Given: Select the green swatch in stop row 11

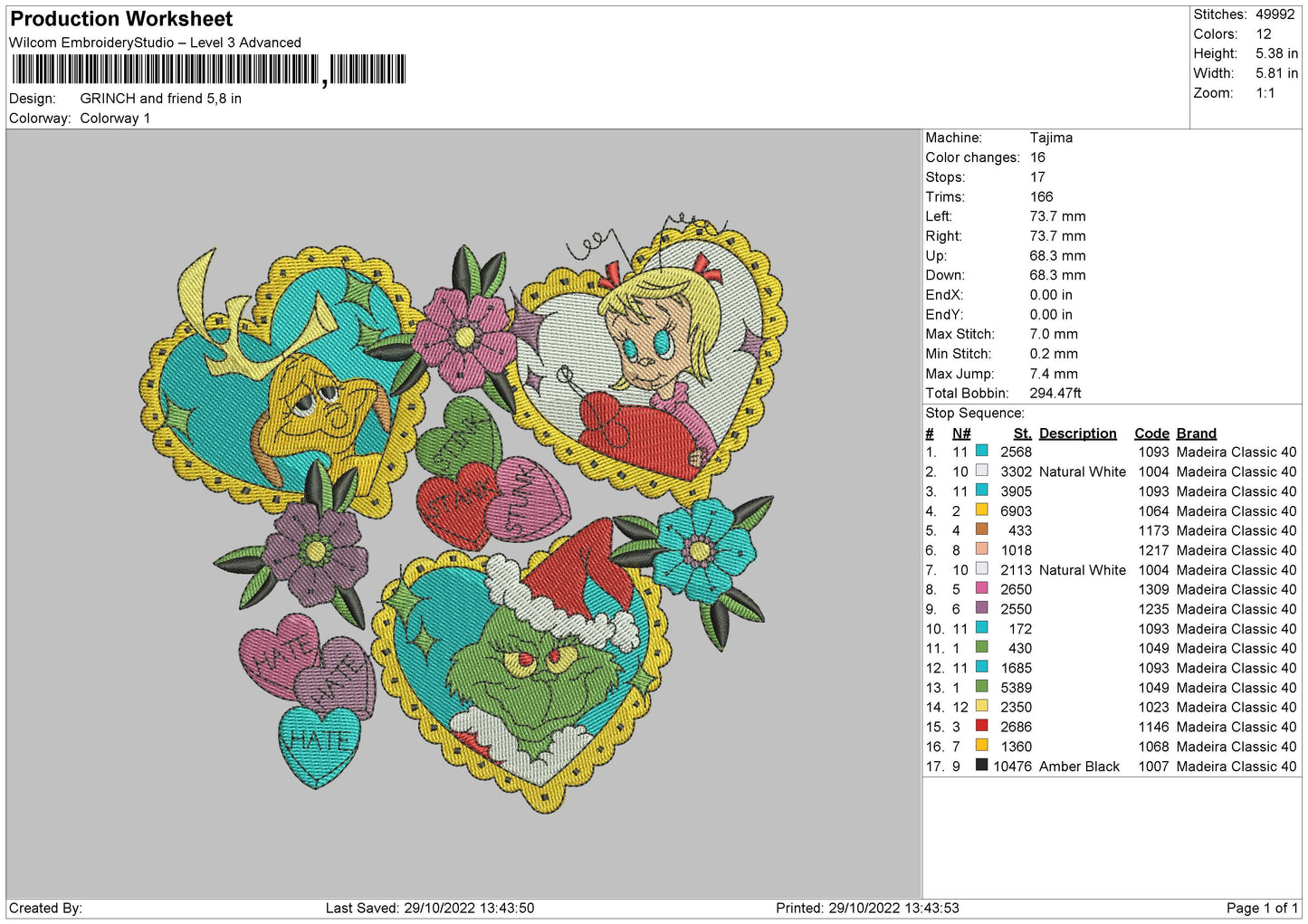Looking at the screenshot, I should click(x=981, y=648).
